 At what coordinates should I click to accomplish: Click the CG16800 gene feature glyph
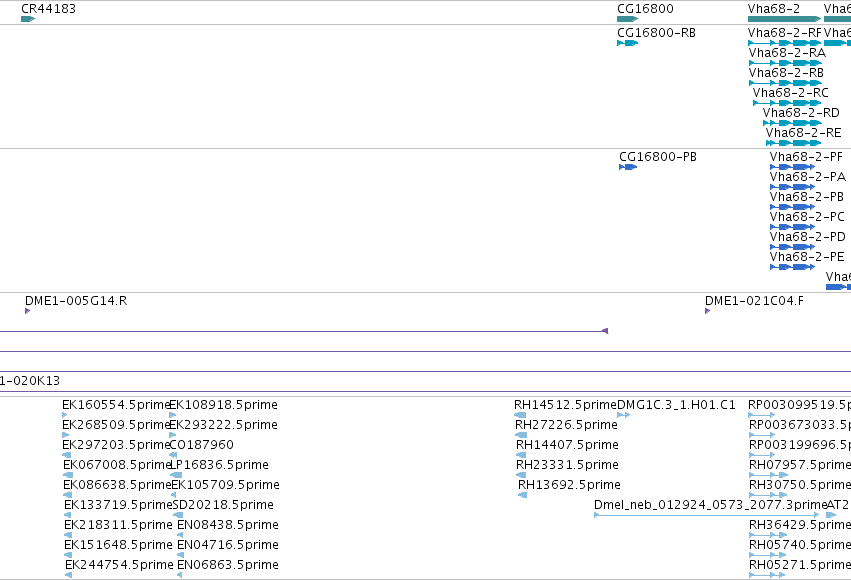tap(627, 19)
